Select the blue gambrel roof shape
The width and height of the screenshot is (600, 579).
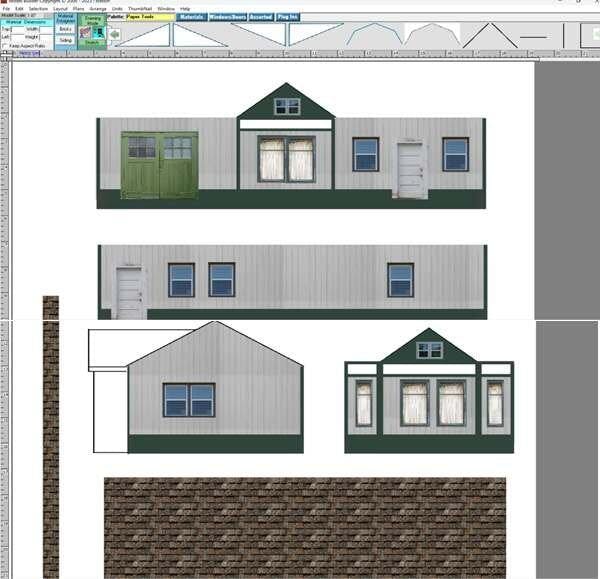coord(374,34)
